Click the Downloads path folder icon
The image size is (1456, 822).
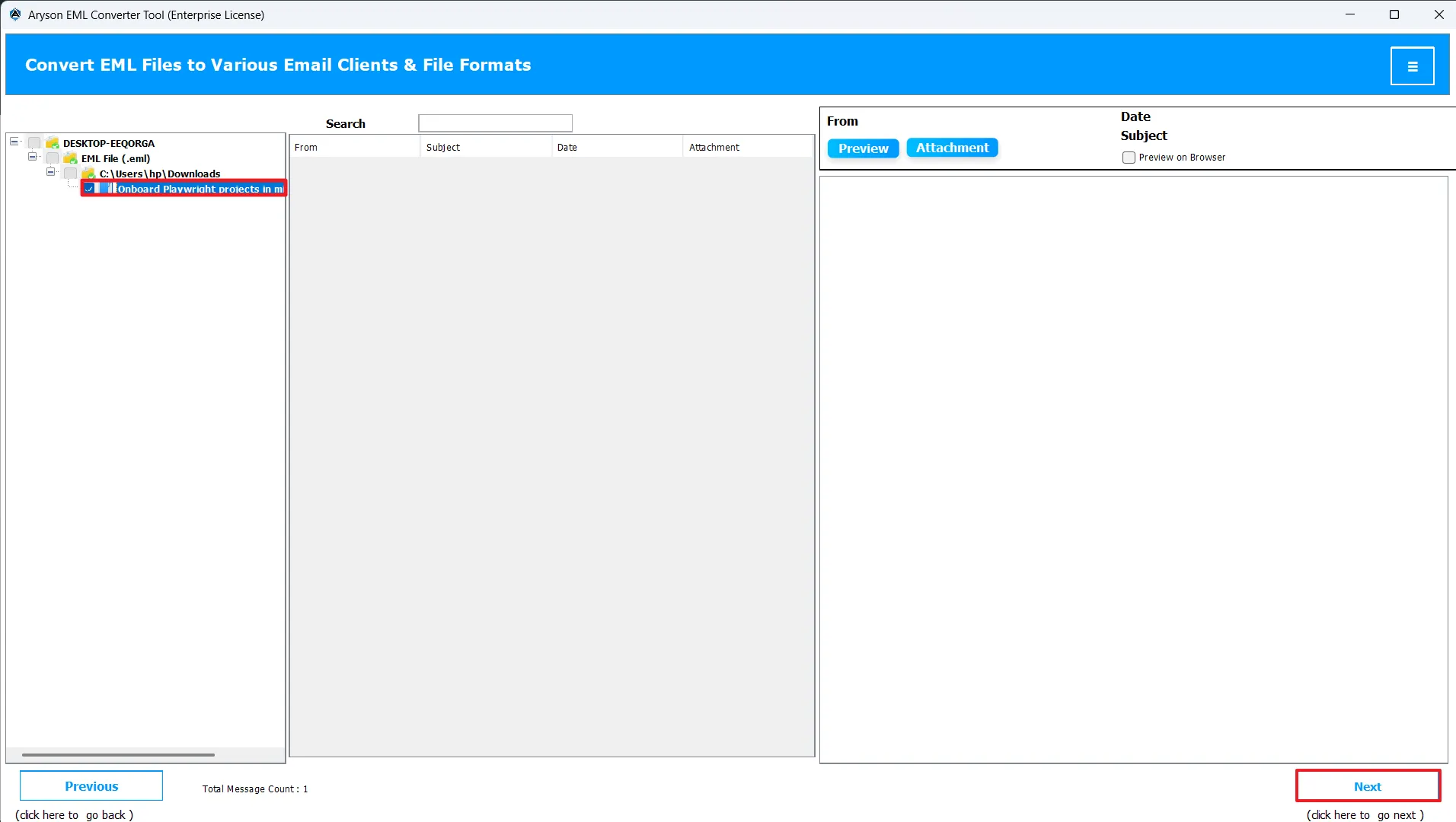(89, 174)
